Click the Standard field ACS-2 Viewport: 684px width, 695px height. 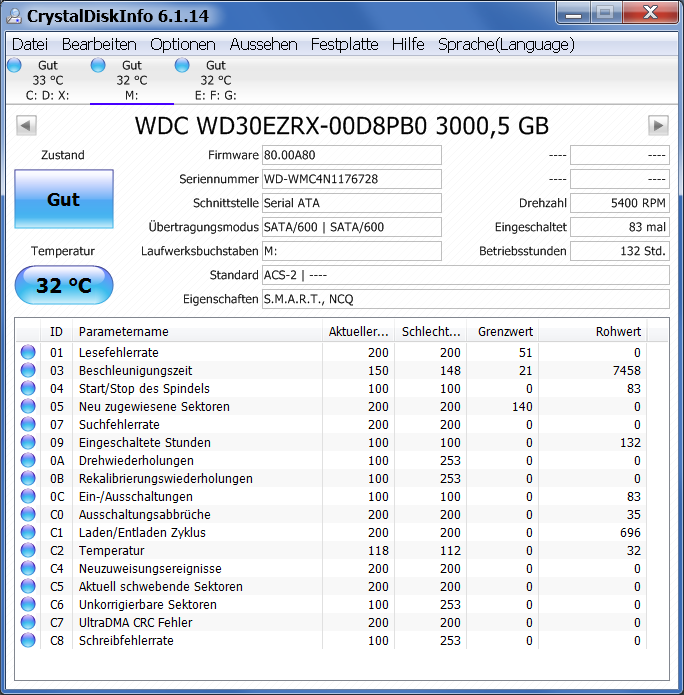tap(465, 275)
